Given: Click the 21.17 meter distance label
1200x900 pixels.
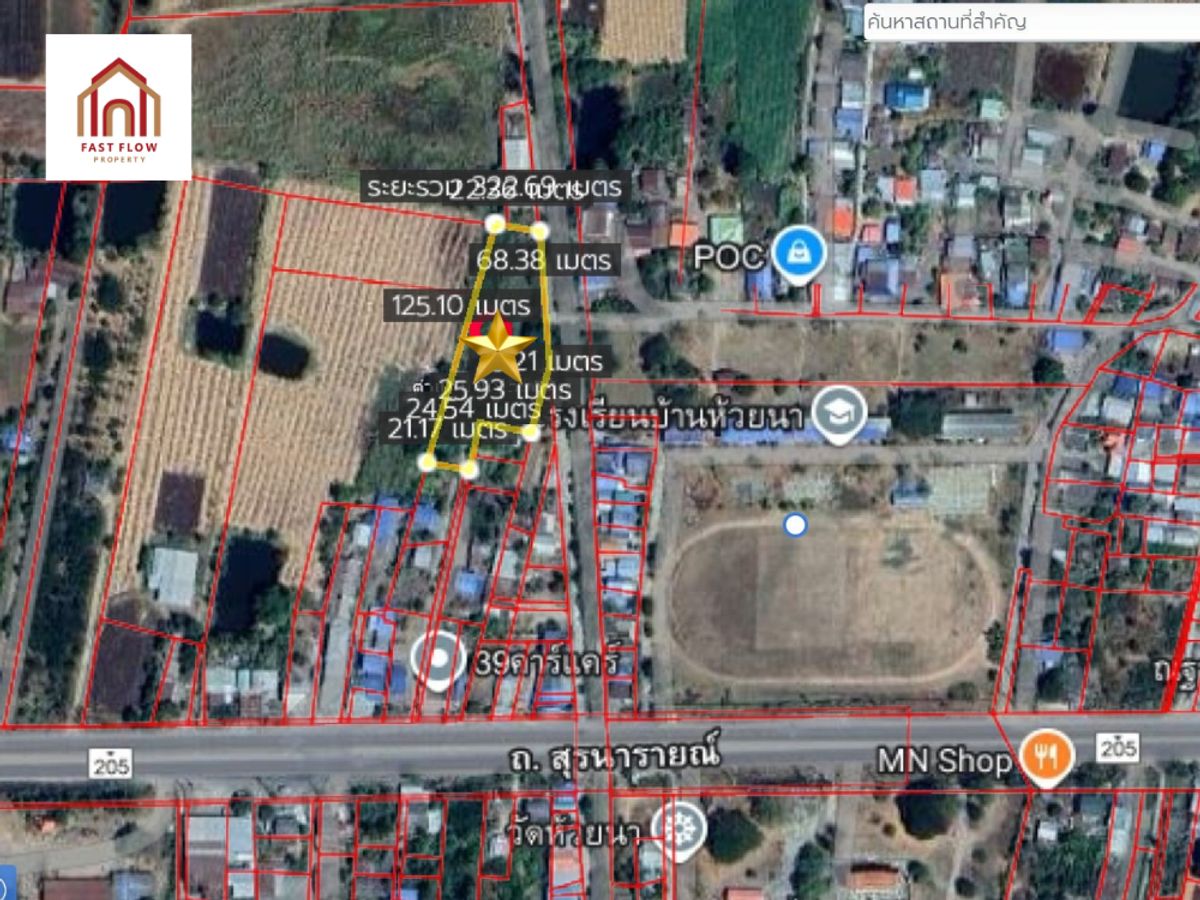Looking at the screenshot, I should pyautogui.click(x=448, y=430).
